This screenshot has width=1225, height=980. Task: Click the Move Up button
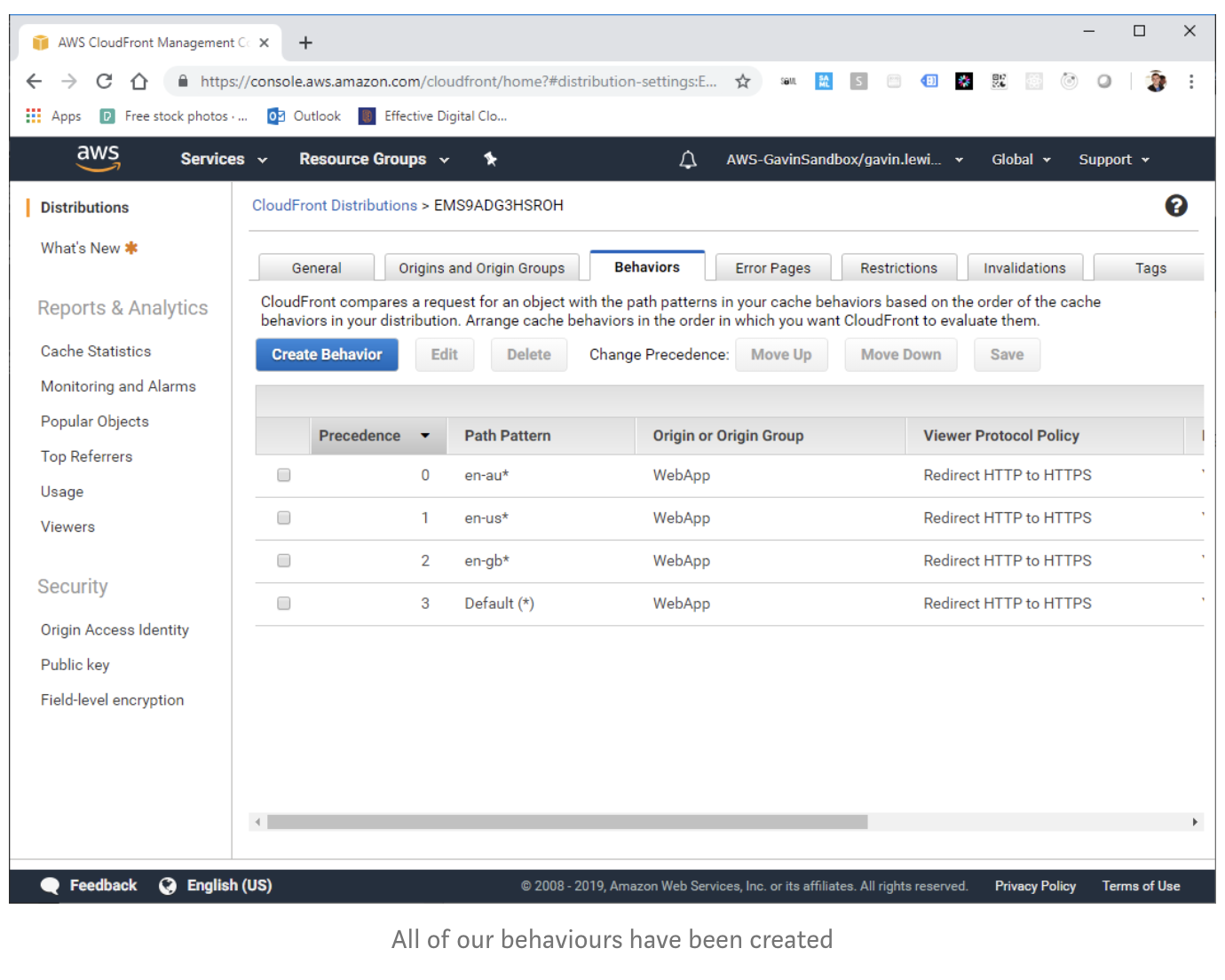[x=781, y=354]
